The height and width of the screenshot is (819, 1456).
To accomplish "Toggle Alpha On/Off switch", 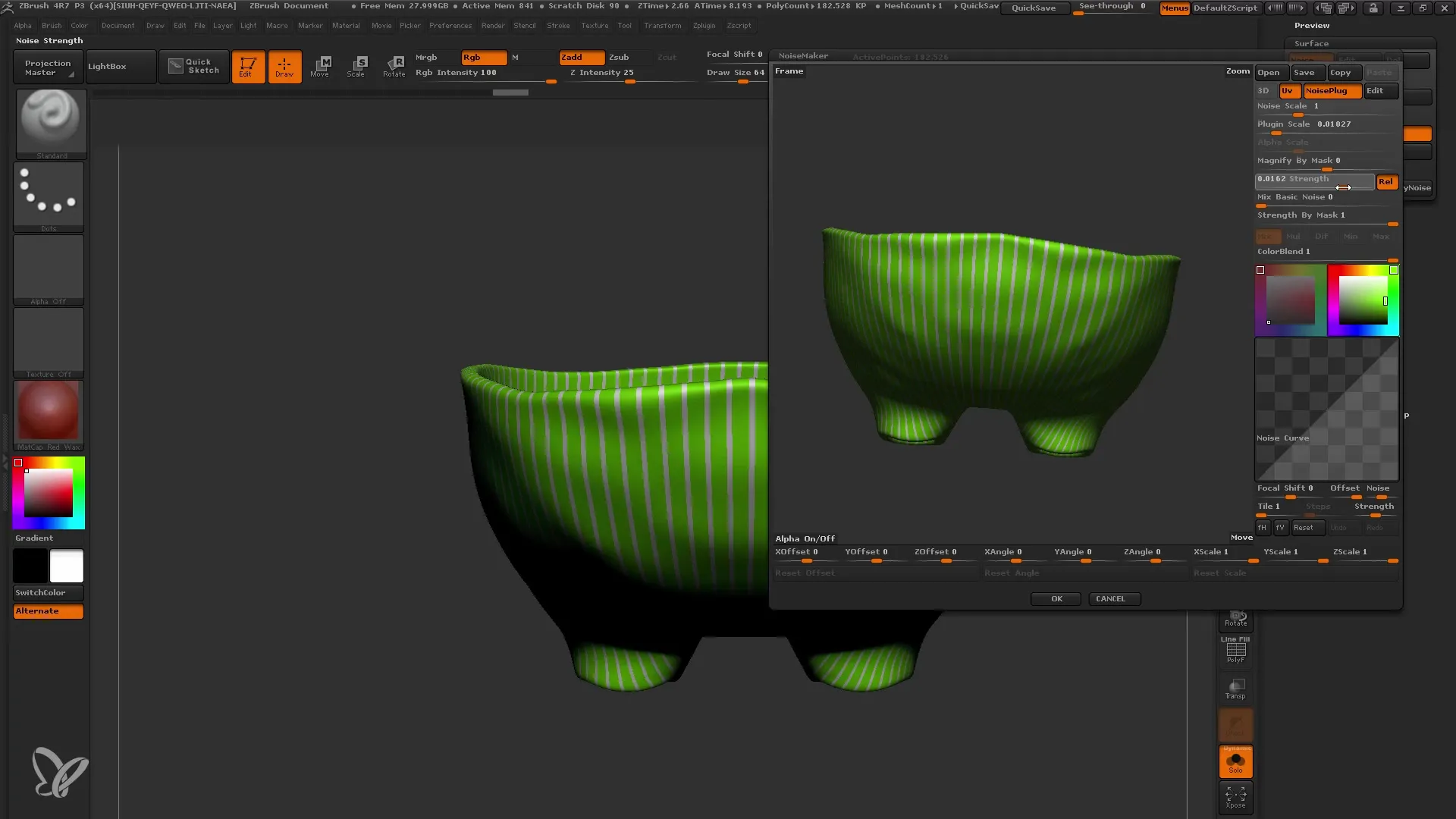I will [x=805, y=538].
